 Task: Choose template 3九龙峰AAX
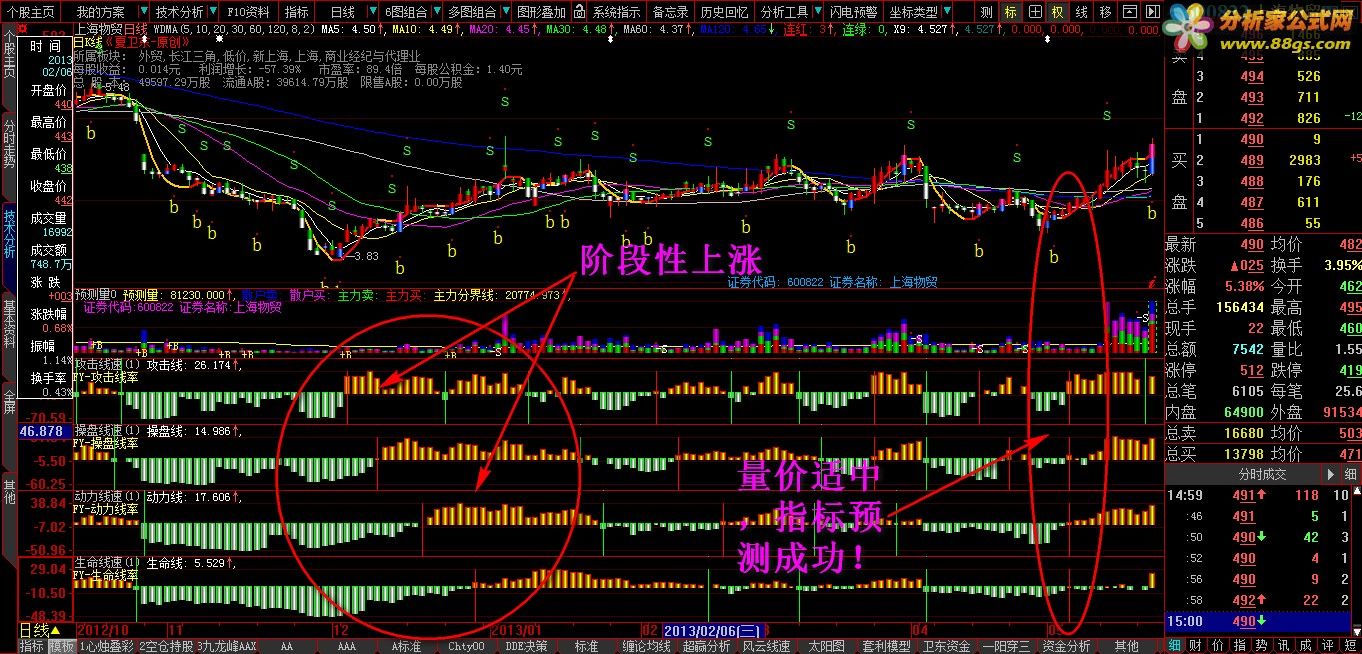(227, 646)
